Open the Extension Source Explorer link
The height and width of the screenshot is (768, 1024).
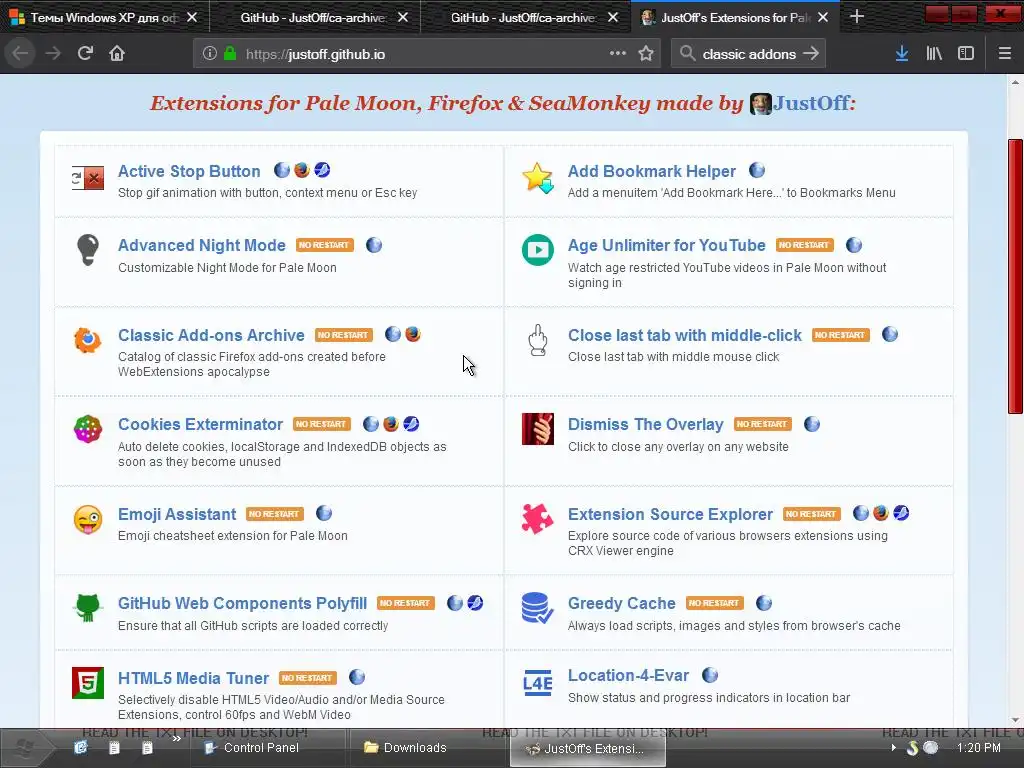(x=670, y=514)
